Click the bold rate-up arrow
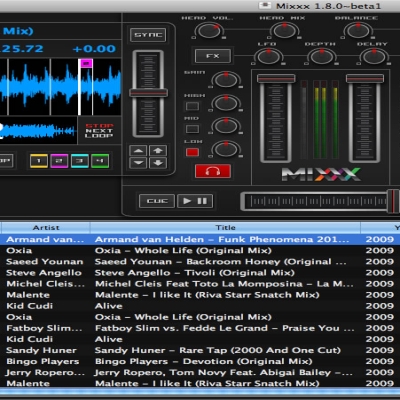Viewport: 400px width, 400px height. coord(158,151)
